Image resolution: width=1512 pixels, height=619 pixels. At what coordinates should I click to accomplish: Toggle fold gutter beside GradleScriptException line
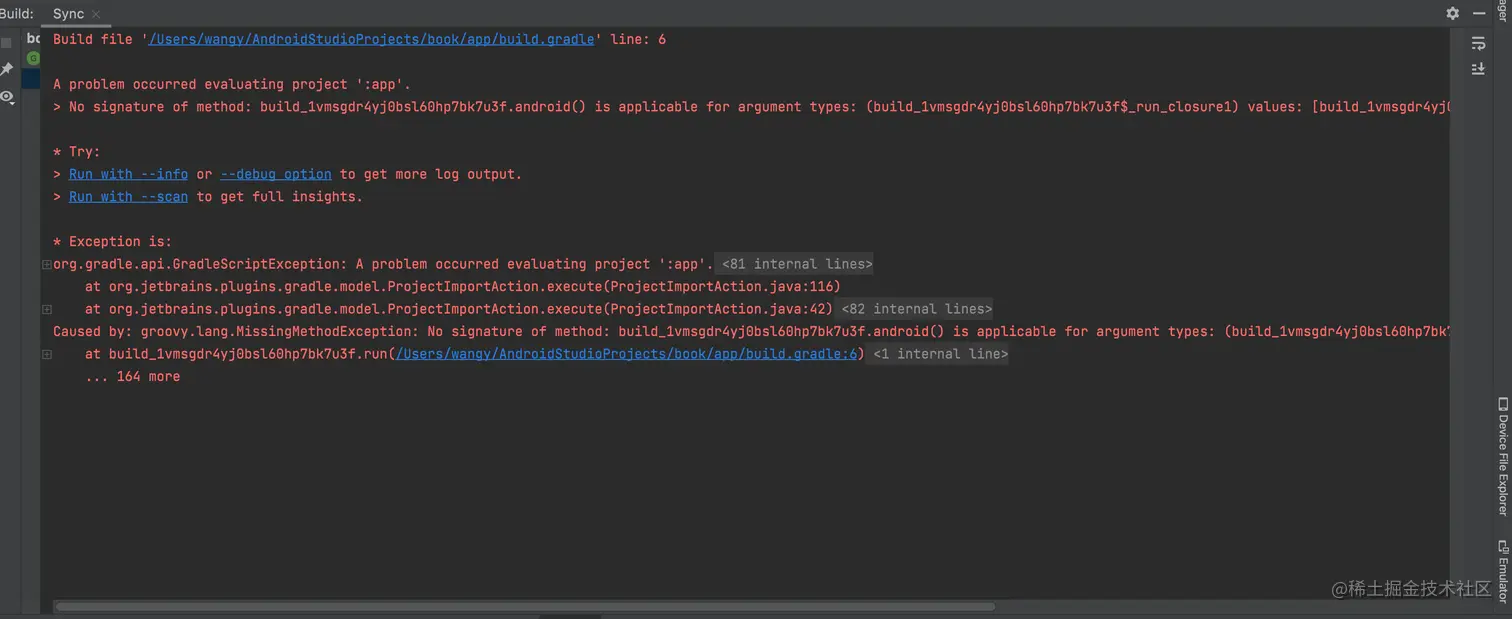click(47, 264)
